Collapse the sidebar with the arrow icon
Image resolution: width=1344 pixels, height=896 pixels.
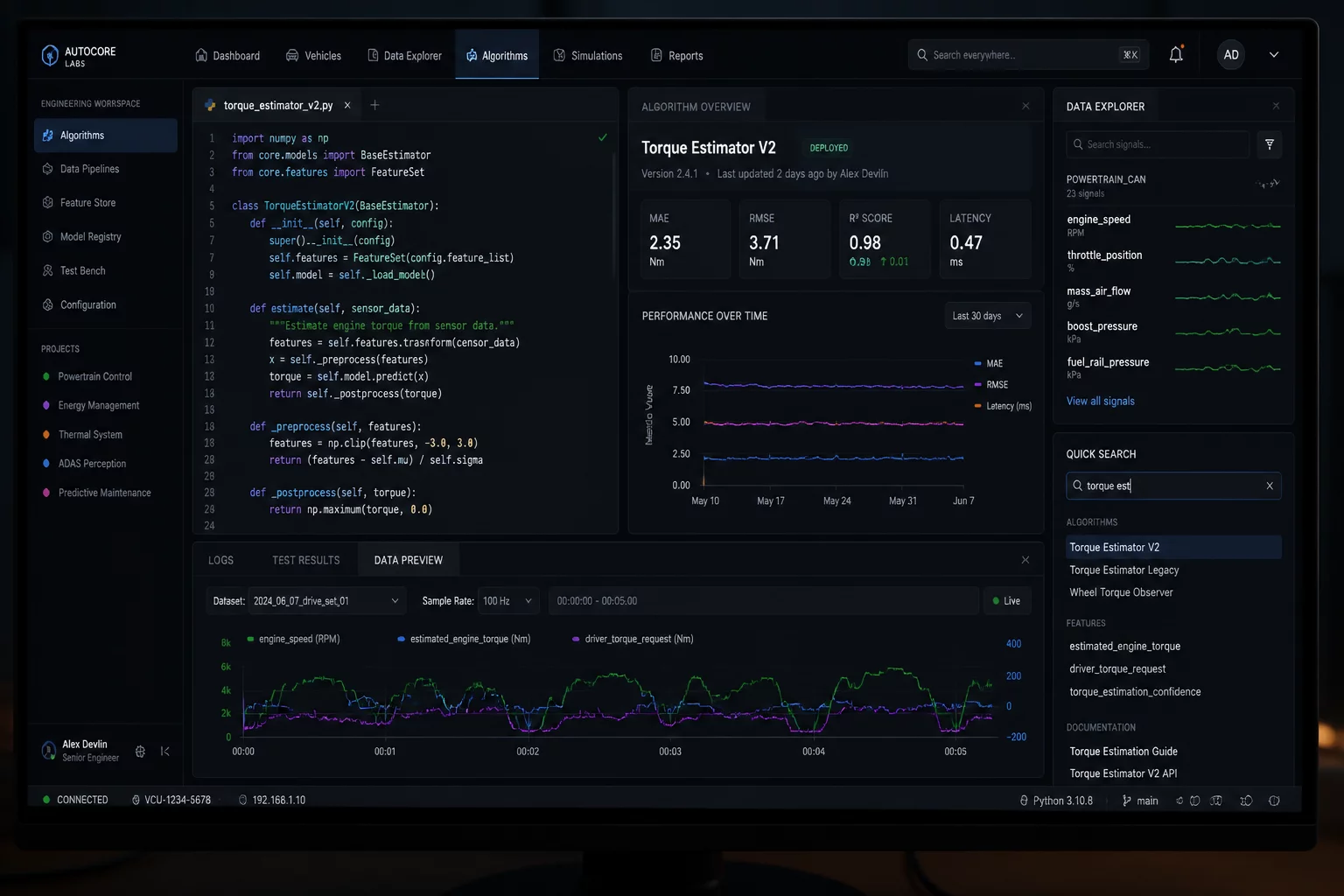(x=165, y=751)
